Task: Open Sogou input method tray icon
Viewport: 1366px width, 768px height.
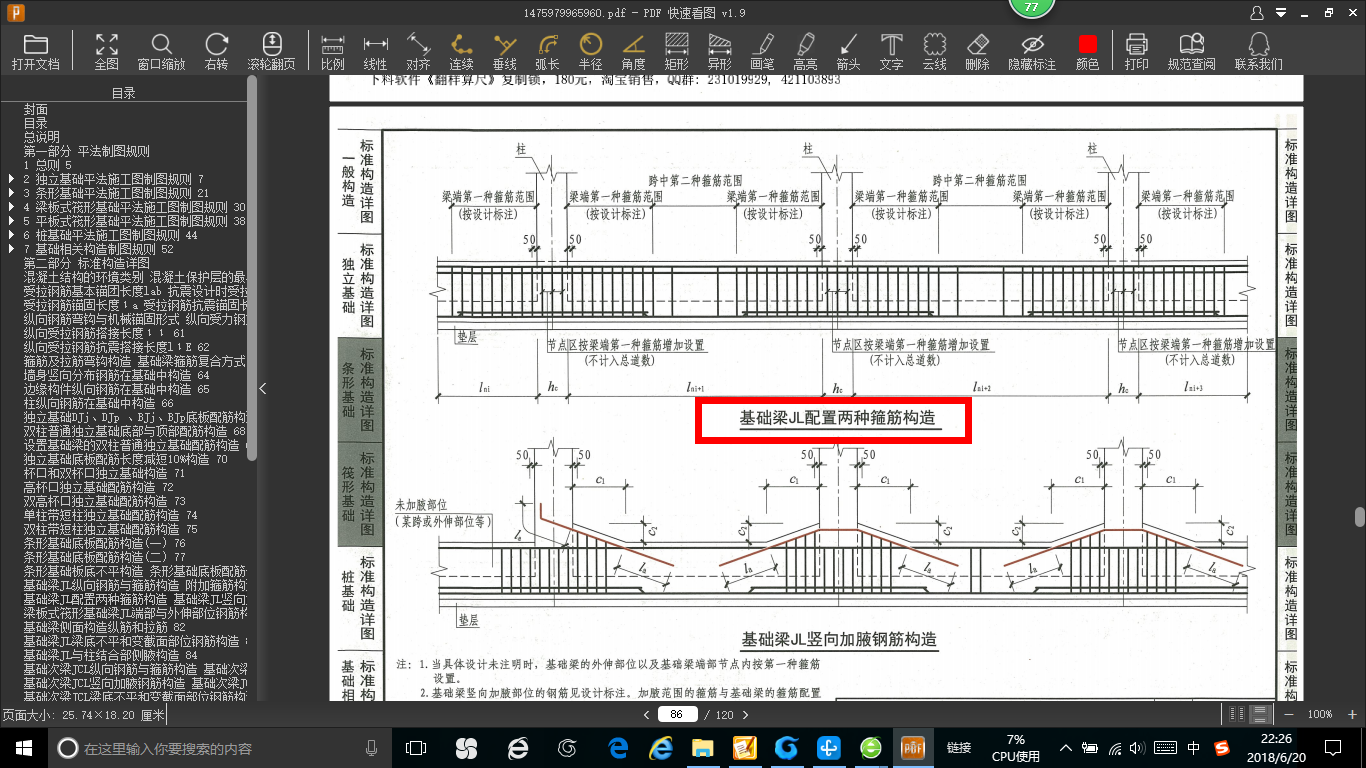Action: click(1221, 747)
